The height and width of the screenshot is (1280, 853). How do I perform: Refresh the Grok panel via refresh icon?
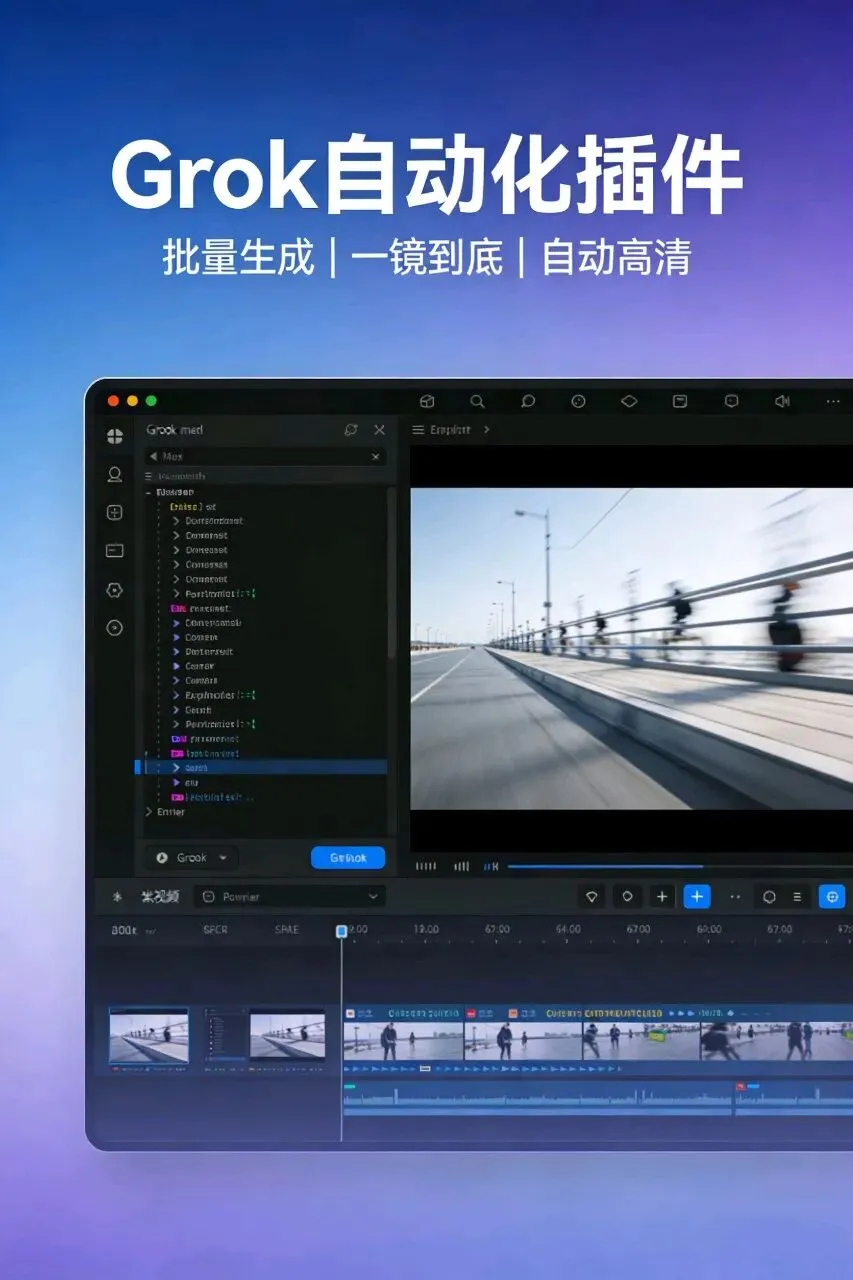pos(351,429)
